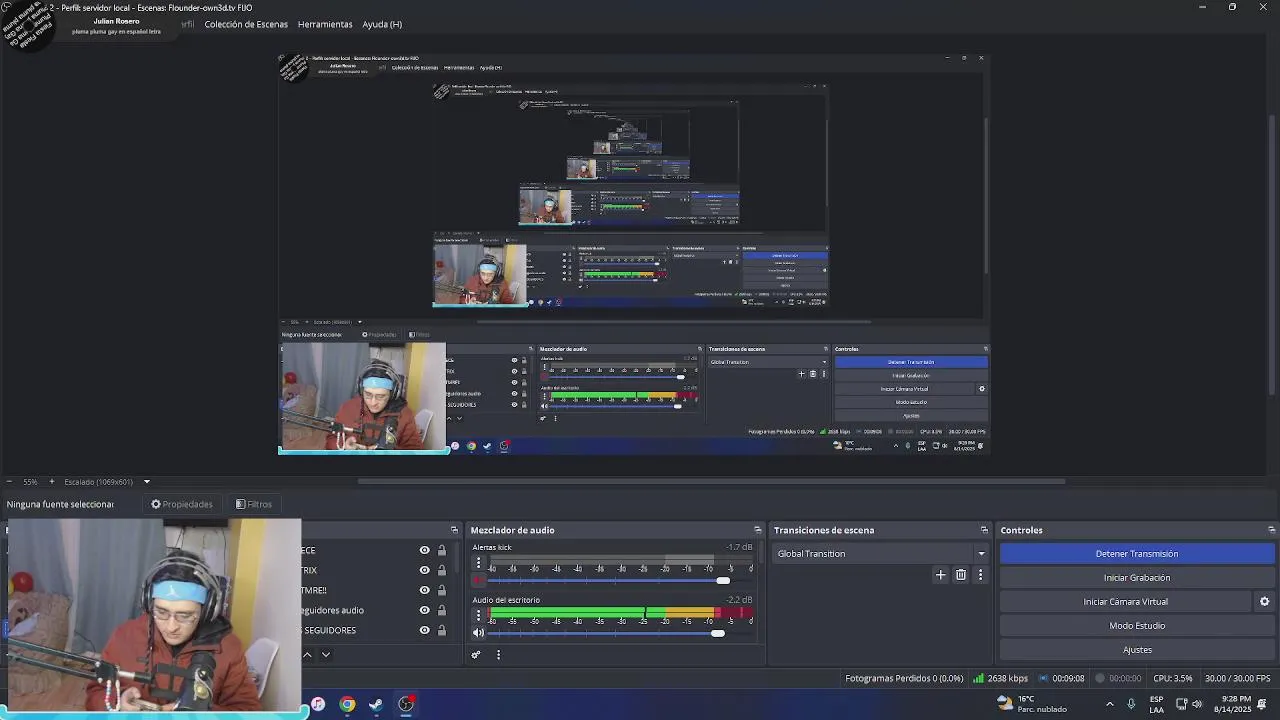Toggle lock on the SEGUIDORES source
The image size is (1280, 720).
[x=441, y=630]
